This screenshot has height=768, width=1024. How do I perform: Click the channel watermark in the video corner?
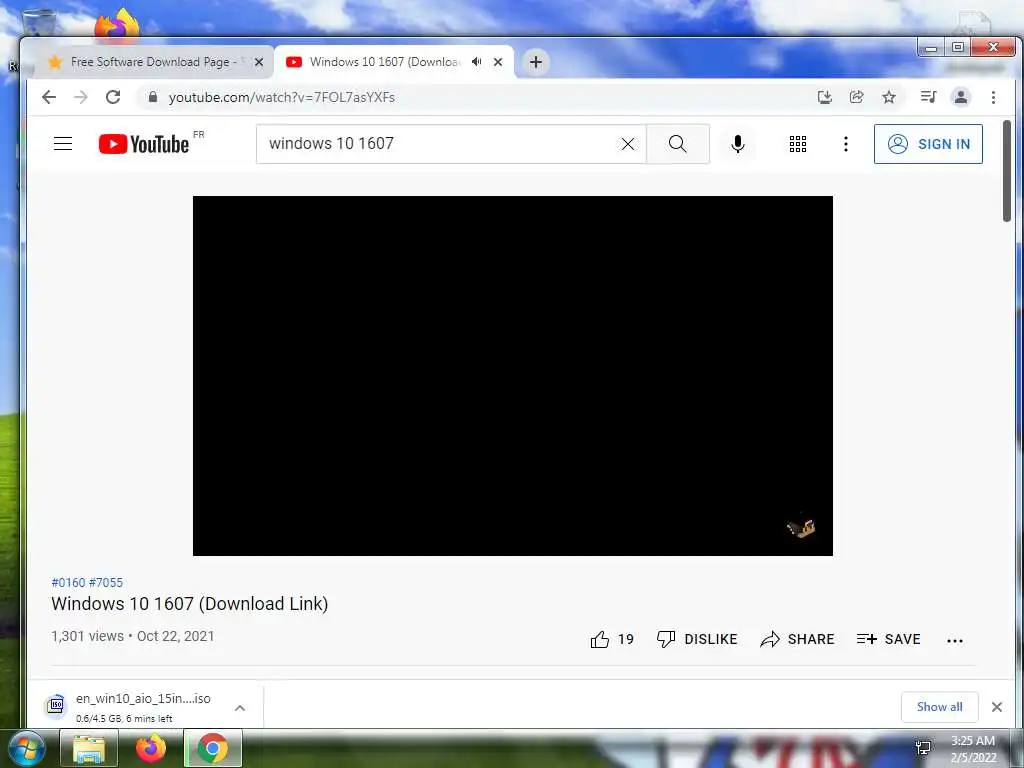tap(801, 527)
